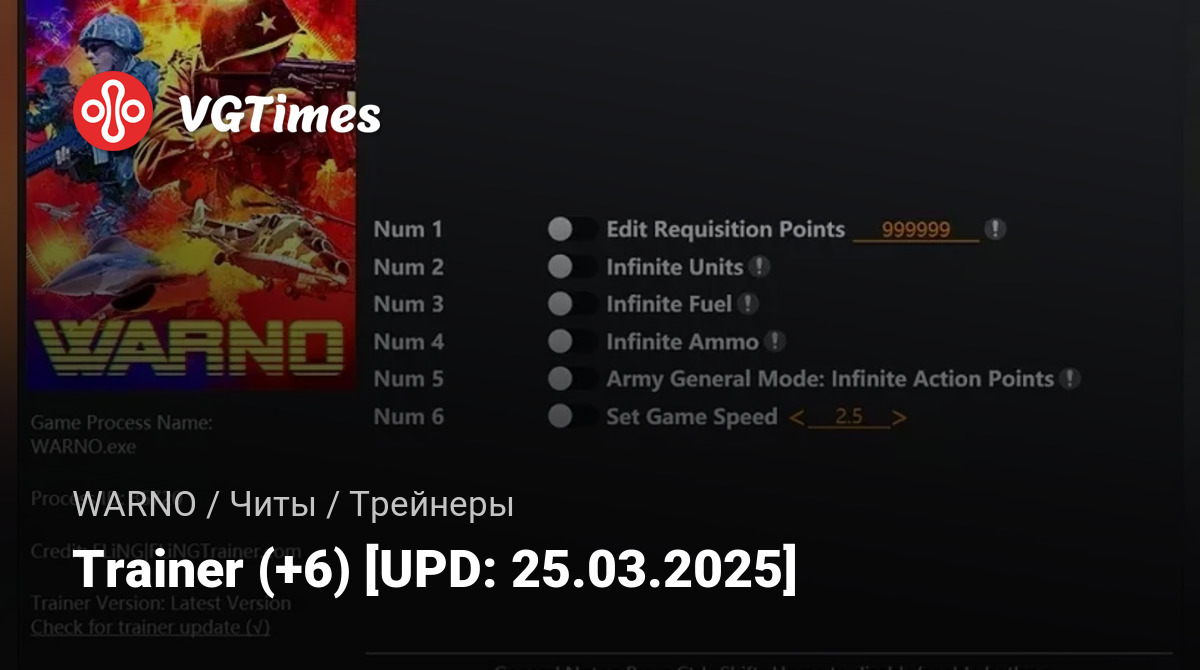Click the info icon next to Infinite Ammo
Viewport: 1200px width, 670px height.
click(x=775, y=342)
